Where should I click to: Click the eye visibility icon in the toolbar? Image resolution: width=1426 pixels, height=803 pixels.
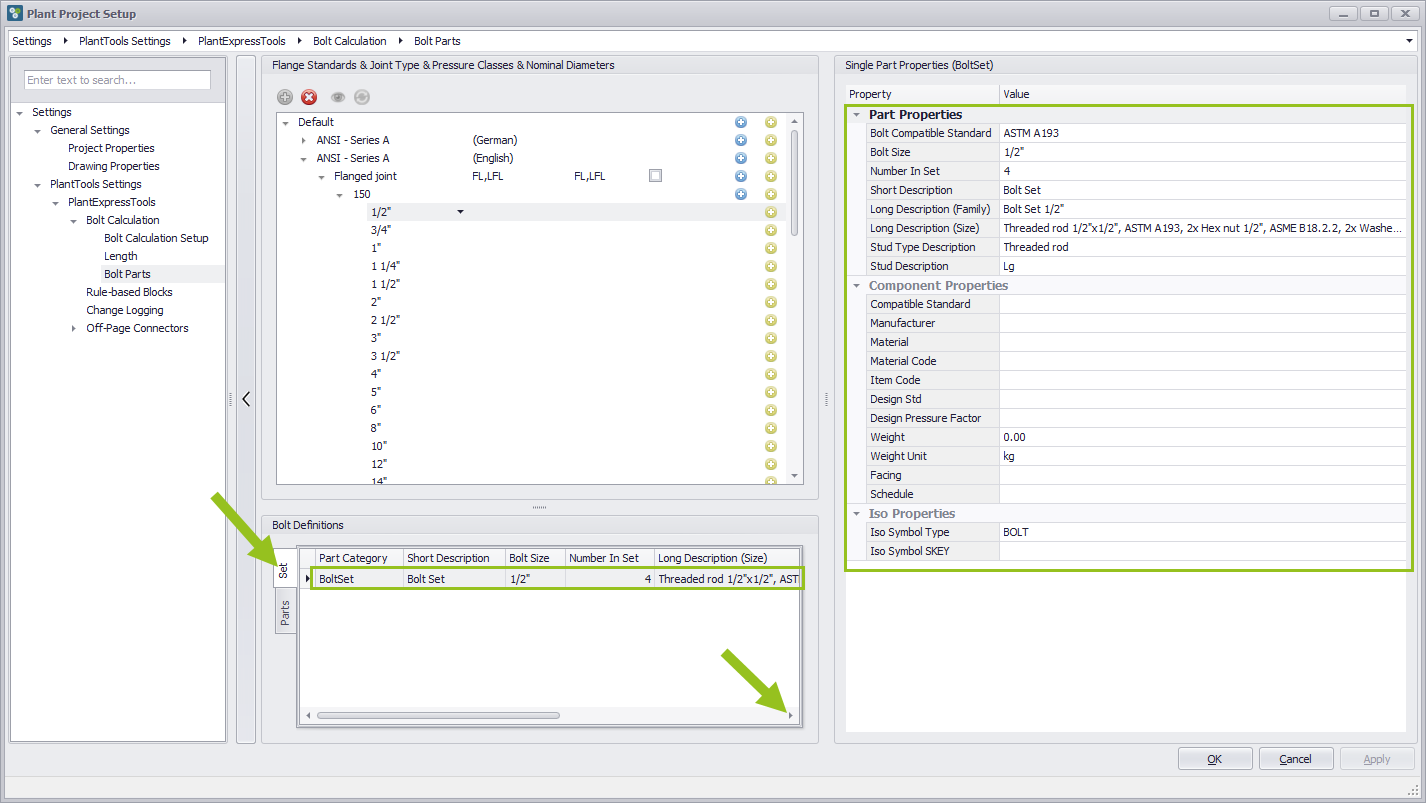(x=338, y=97)
